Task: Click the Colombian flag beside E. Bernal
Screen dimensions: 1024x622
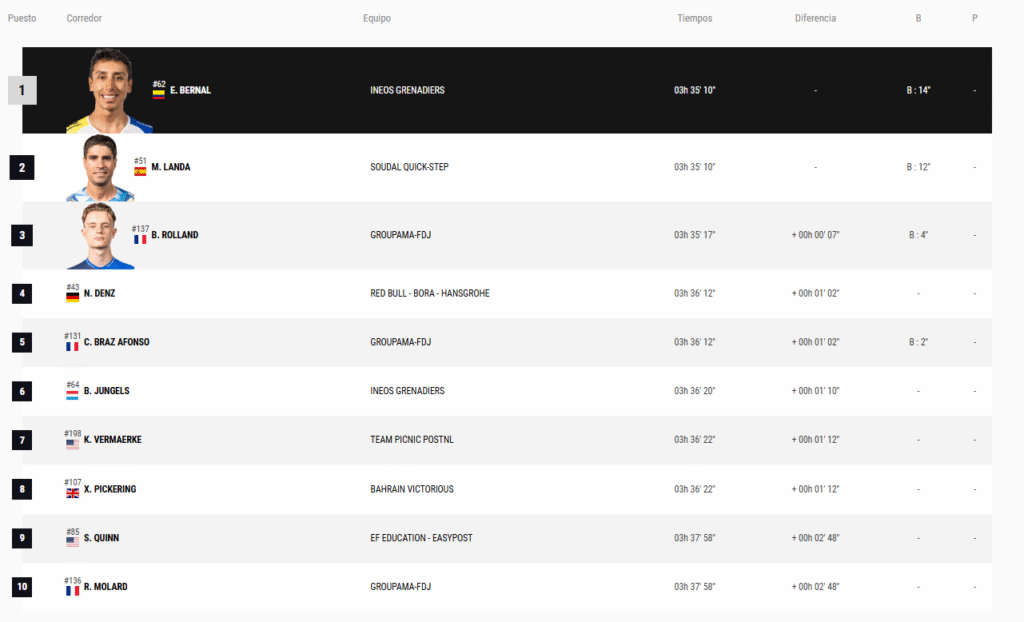Action: coord(158,94)
